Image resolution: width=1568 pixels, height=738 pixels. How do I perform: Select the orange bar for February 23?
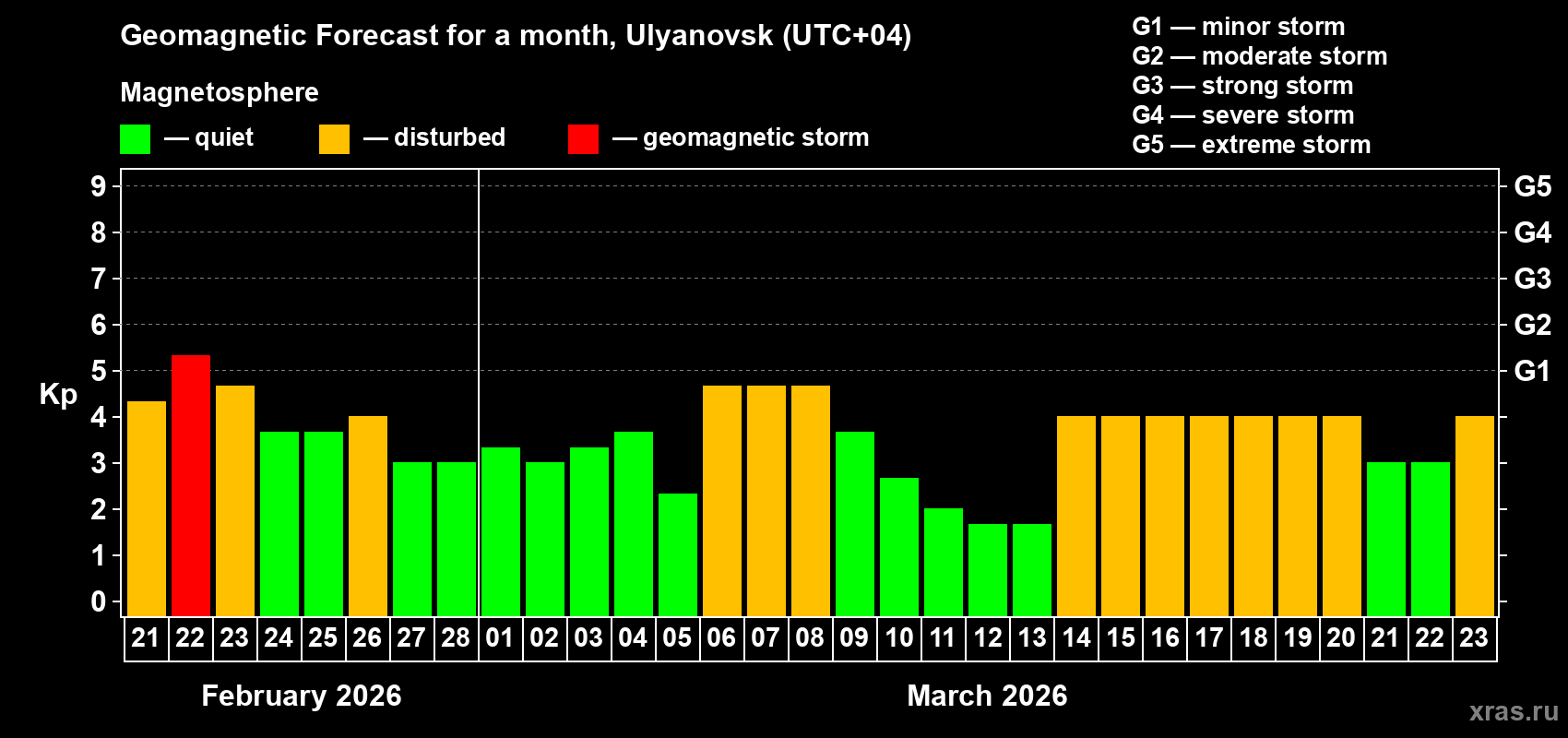tap(235, 501)
